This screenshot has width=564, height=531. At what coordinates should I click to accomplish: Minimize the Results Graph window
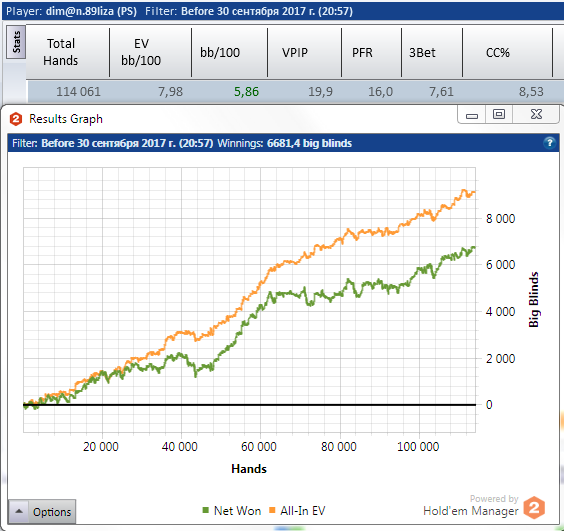472,115
